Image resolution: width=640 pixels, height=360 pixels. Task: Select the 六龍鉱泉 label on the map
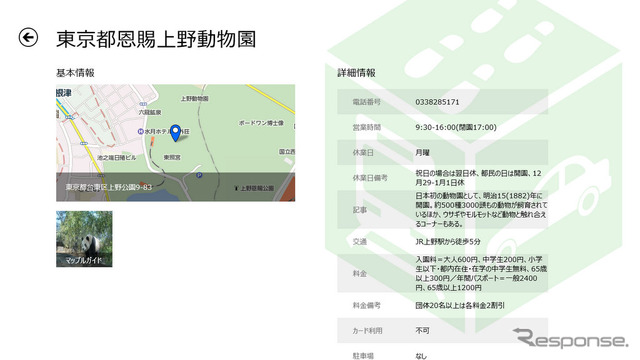pos(150,112)
